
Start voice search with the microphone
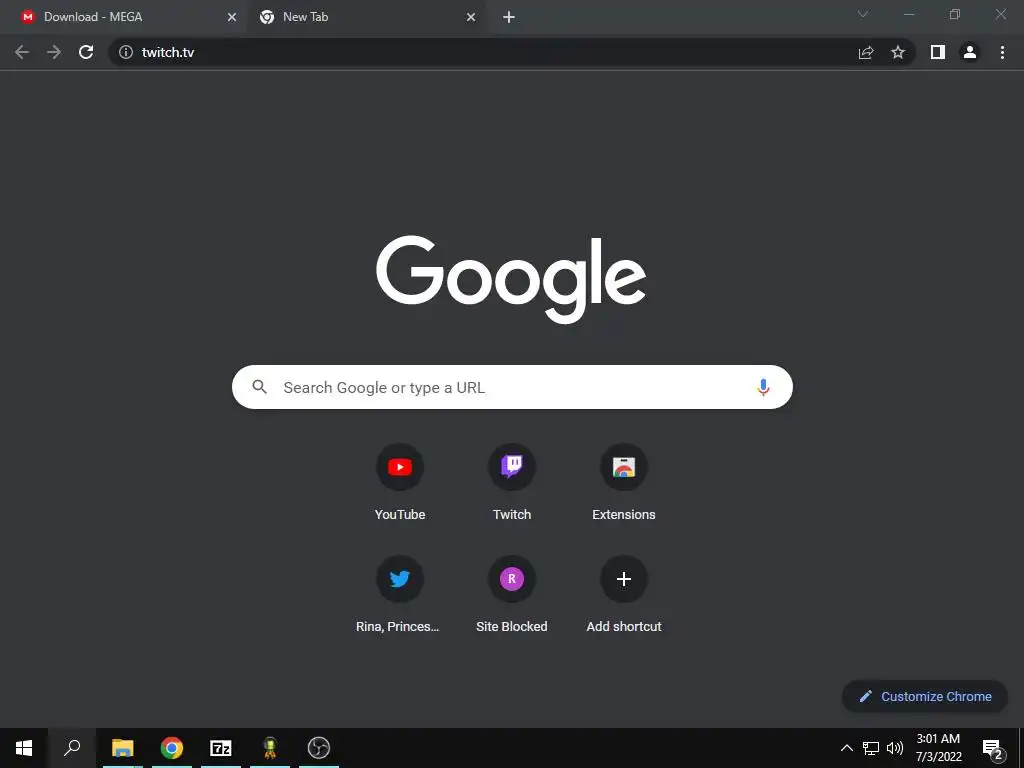763,387
